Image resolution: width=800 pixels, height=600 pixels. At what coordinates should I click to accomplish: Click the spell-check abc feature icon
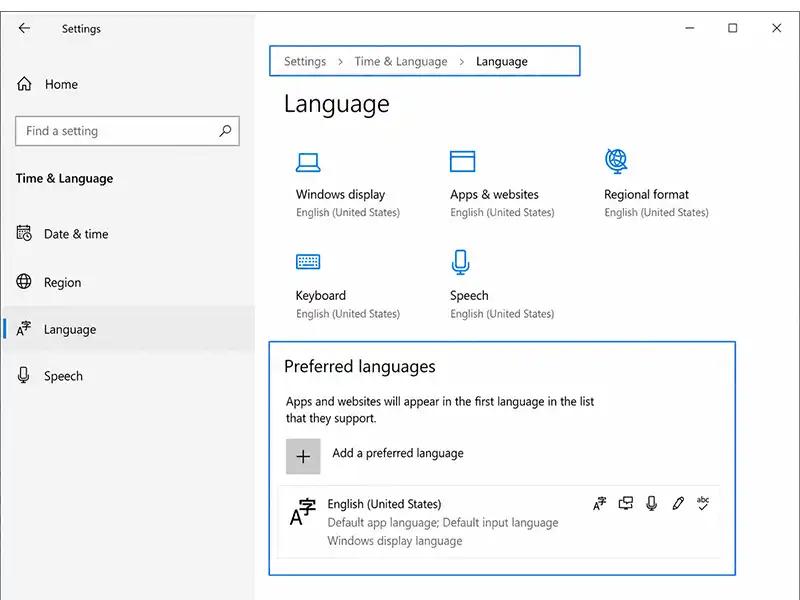coord(703,503)
